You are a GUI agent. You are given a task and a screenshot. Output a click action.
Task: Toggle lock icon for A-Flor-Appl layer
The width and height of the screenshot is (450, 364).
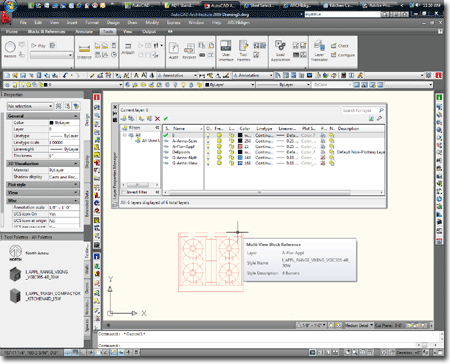pos(231,146)
